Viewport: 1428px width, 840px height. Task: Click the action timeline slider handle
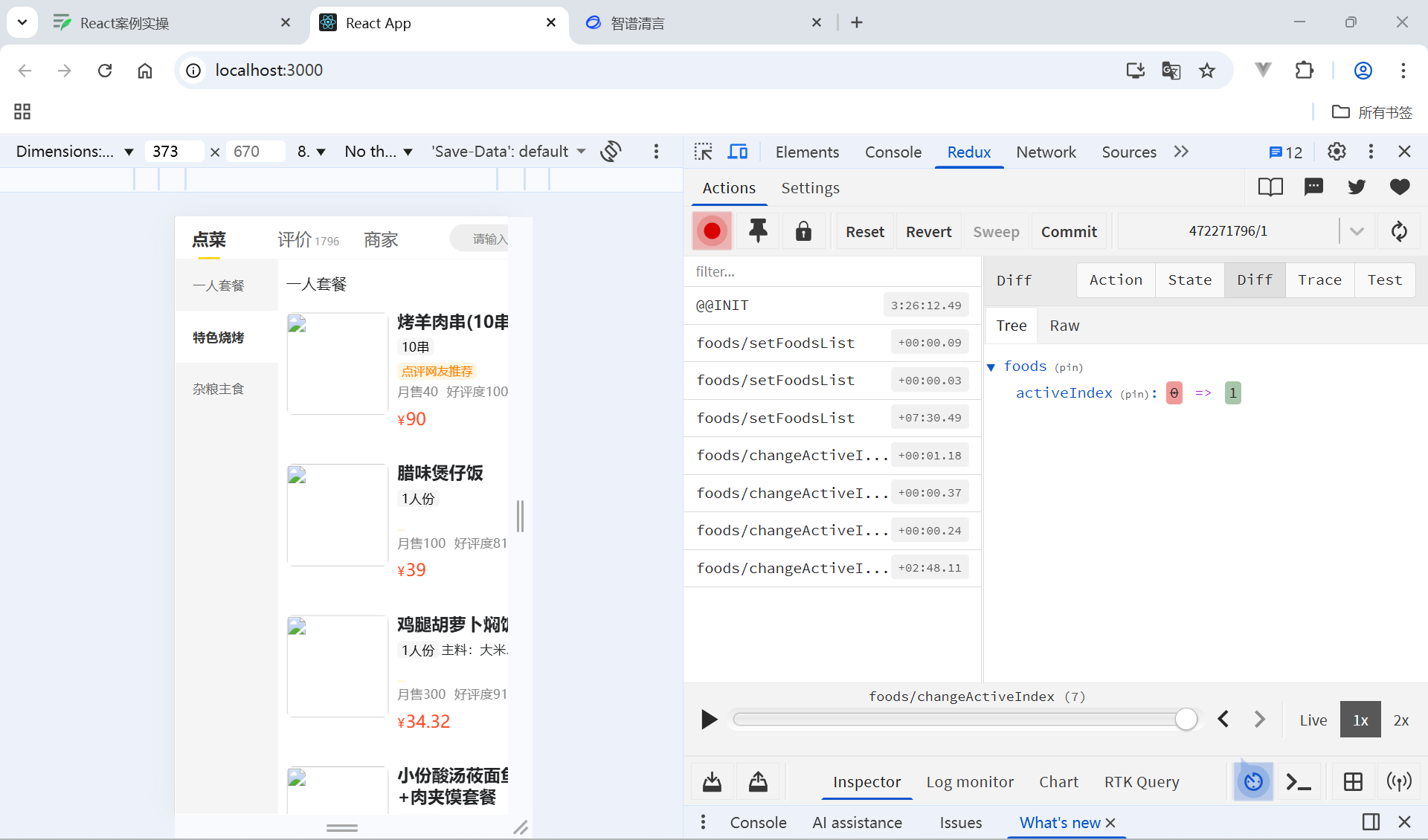click(x=1186, y=719)
